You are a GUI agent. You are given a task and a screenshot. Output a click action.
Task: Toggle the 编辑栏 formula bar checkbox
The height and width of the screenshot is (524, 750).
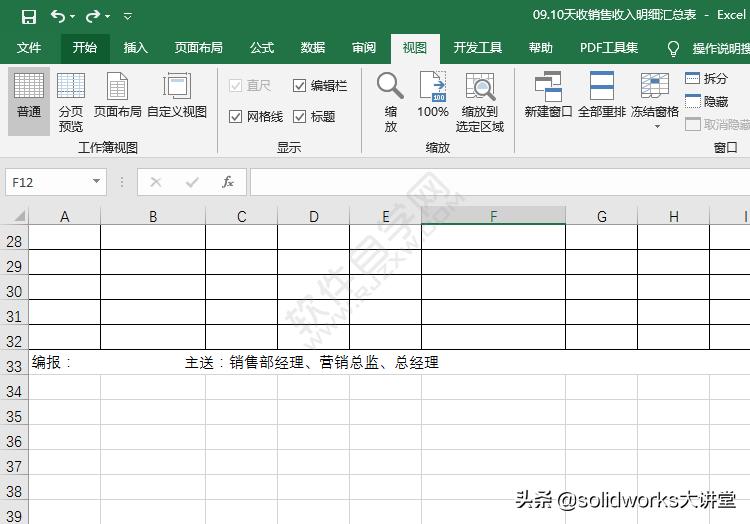[x=299, y=86]
